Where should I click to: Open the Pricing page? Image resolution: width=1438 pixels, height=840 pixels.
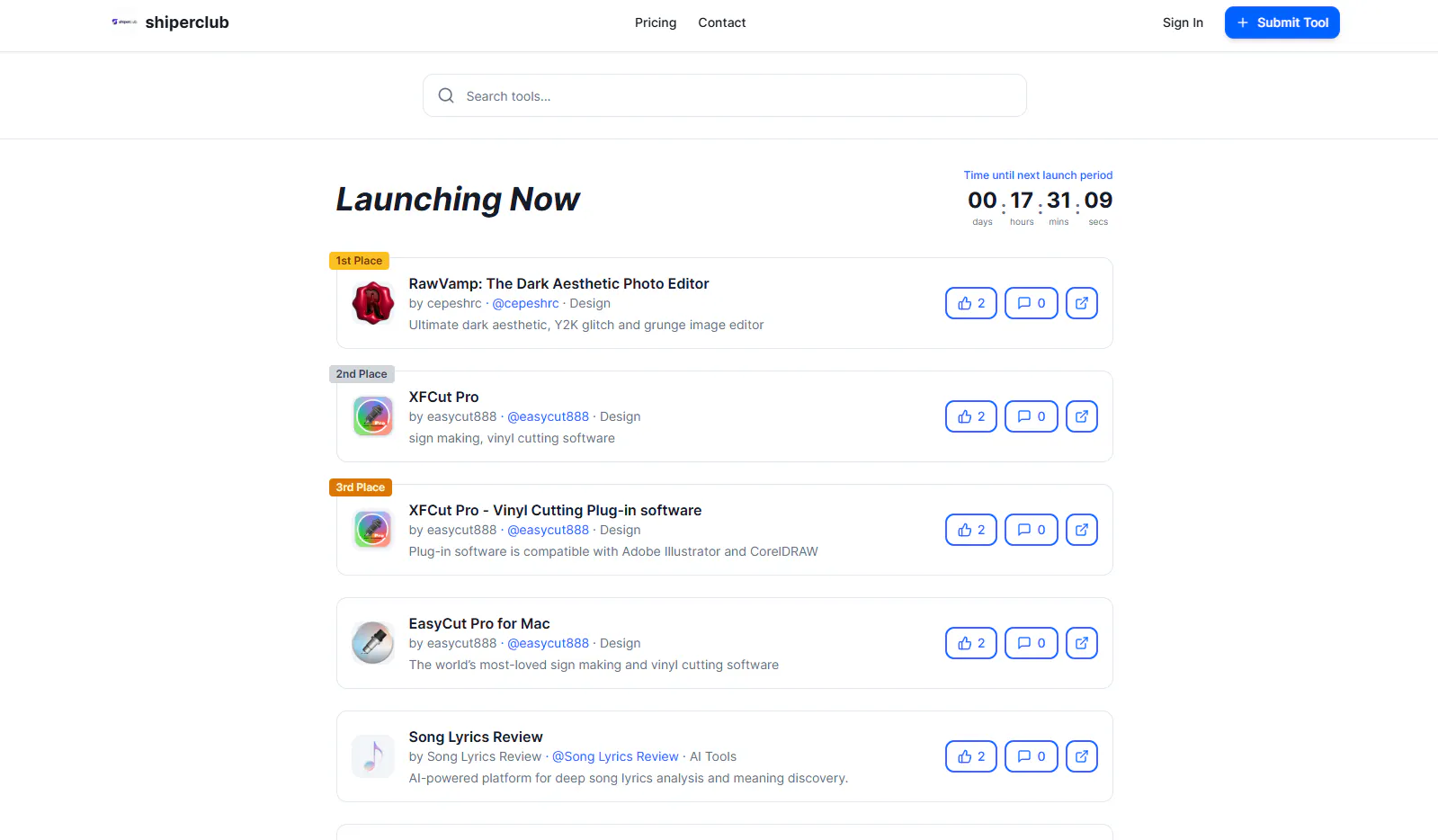pos(656,22)
